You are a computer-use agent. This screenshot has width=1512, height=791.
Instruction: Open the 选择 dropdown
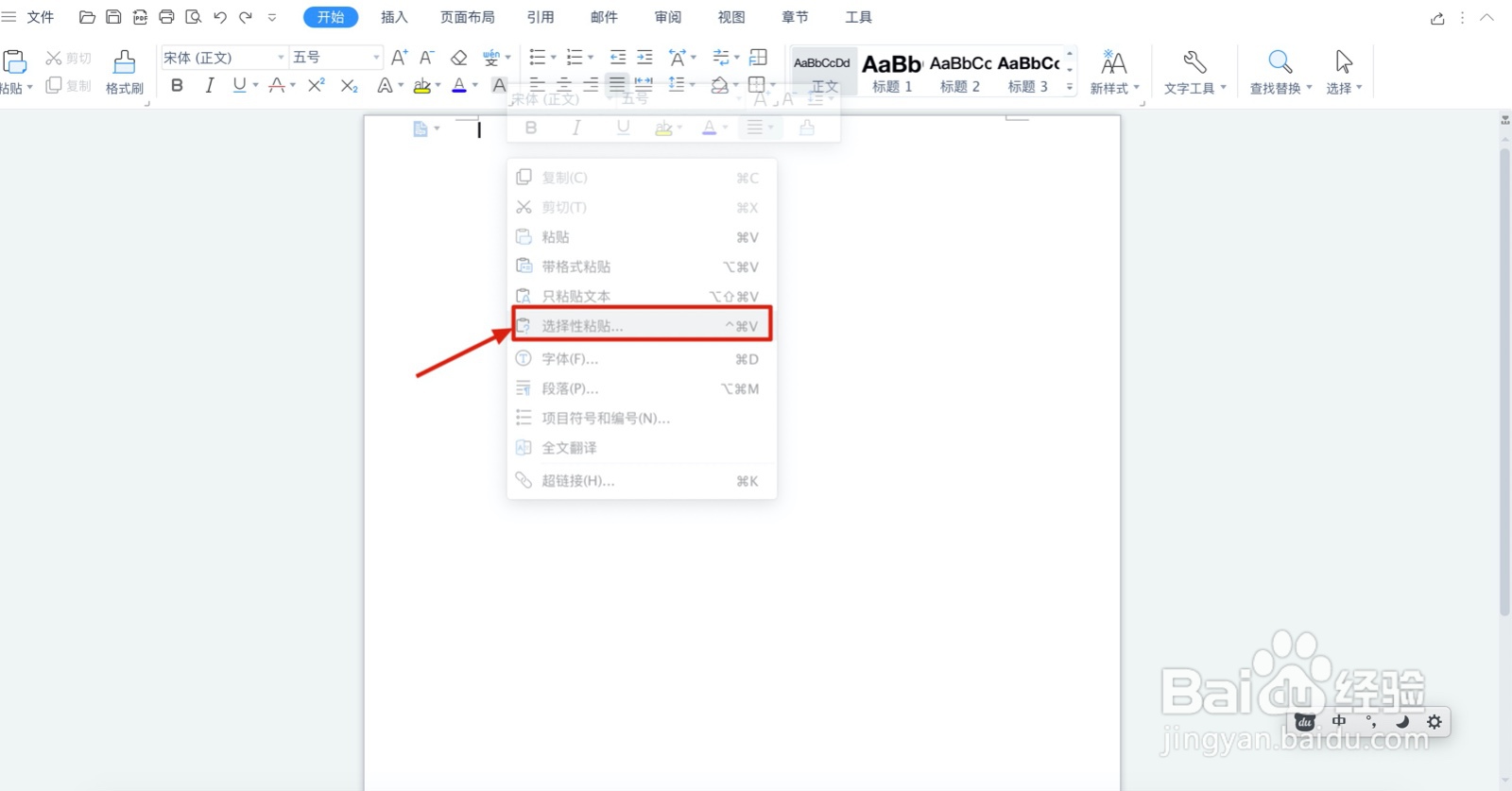[1344, 73]
